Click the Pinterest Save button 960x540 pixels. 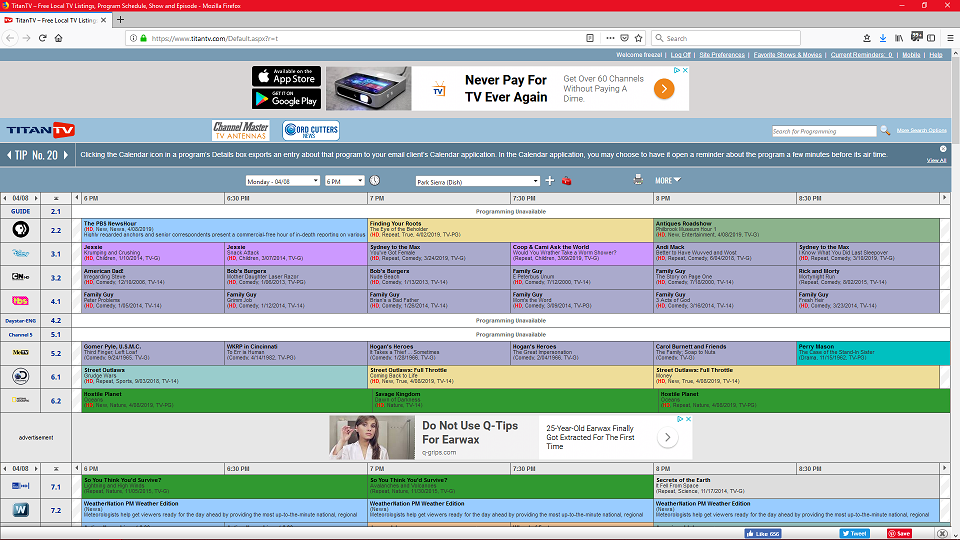pyautogui.click(x=899, y=533)
